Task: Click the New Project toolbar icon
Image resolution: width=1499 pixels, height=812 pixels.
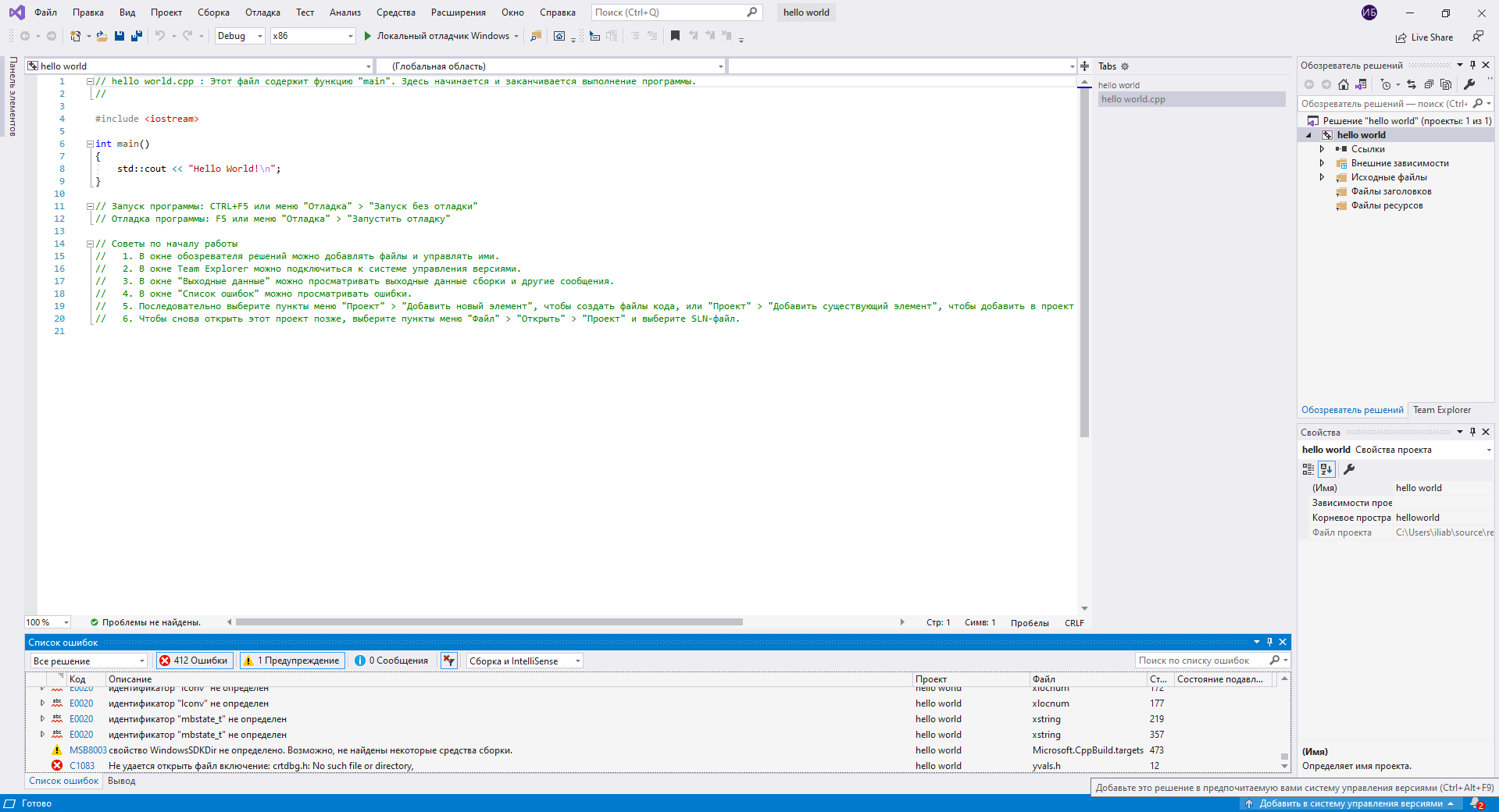Action: (75, 36)
